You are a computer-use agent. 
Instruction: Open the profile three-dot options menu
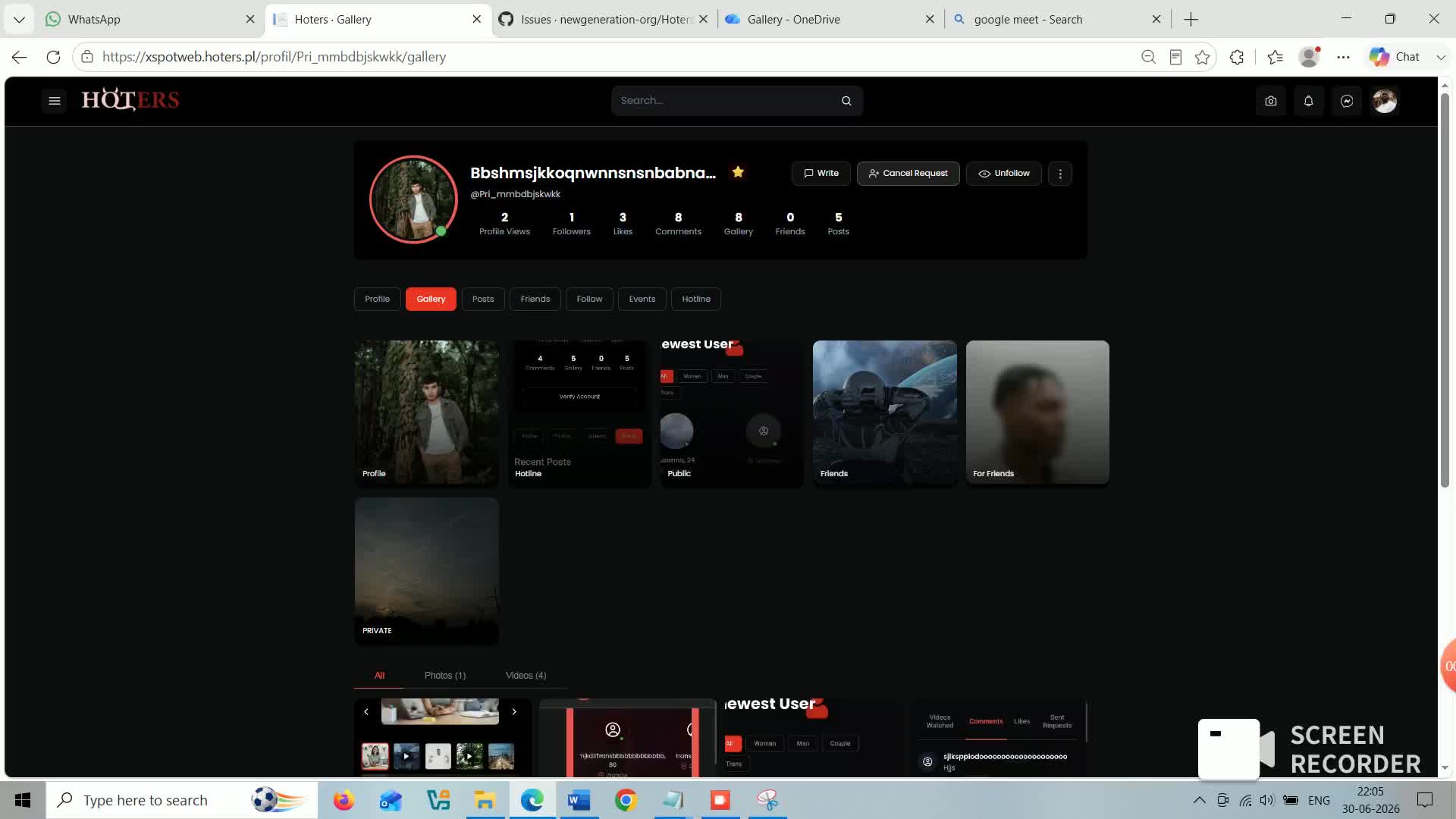coord(1060,174)
